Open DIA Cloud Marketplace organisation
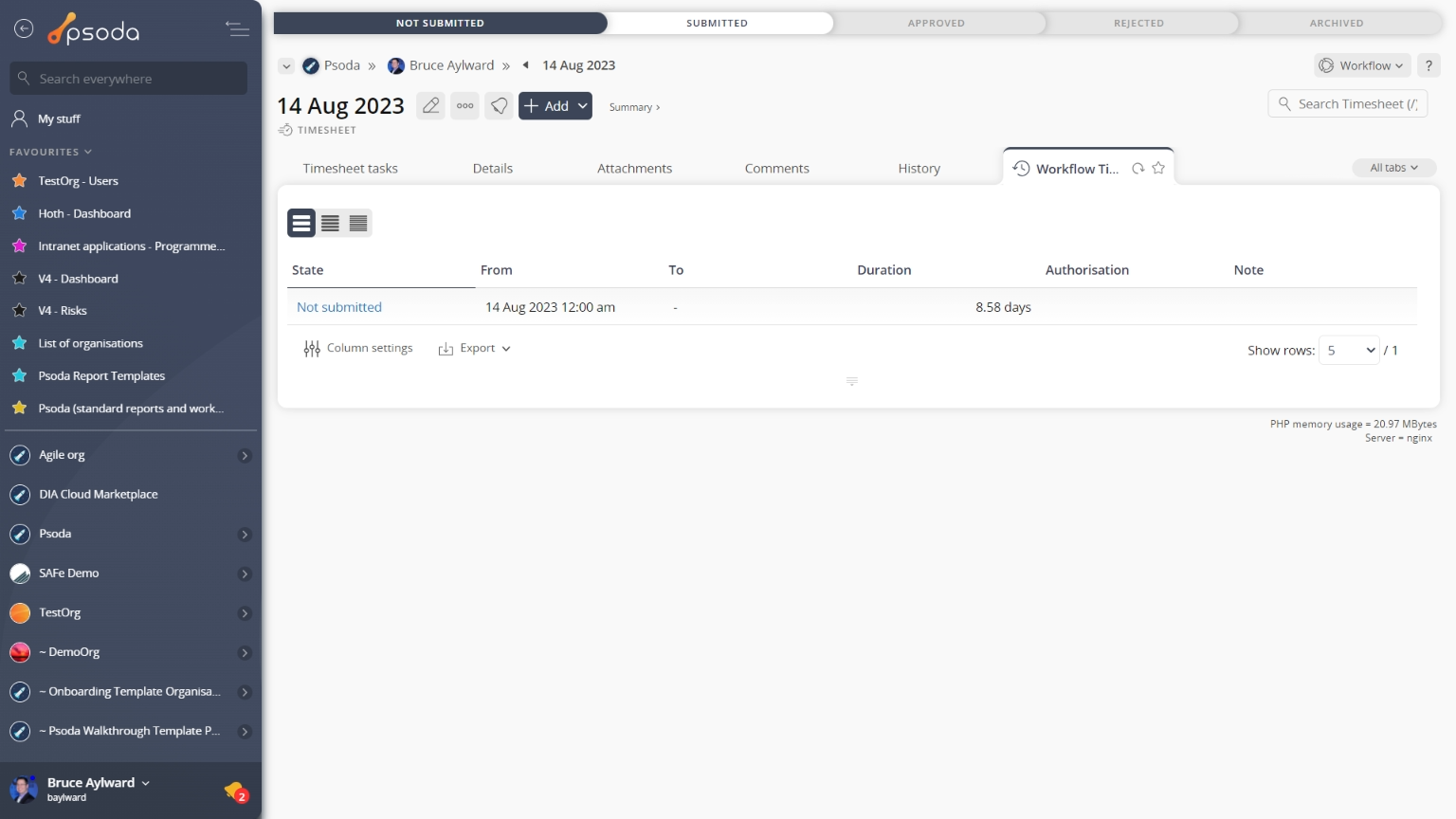Viewport: 1456px width, 819px height. coord(99,495)
